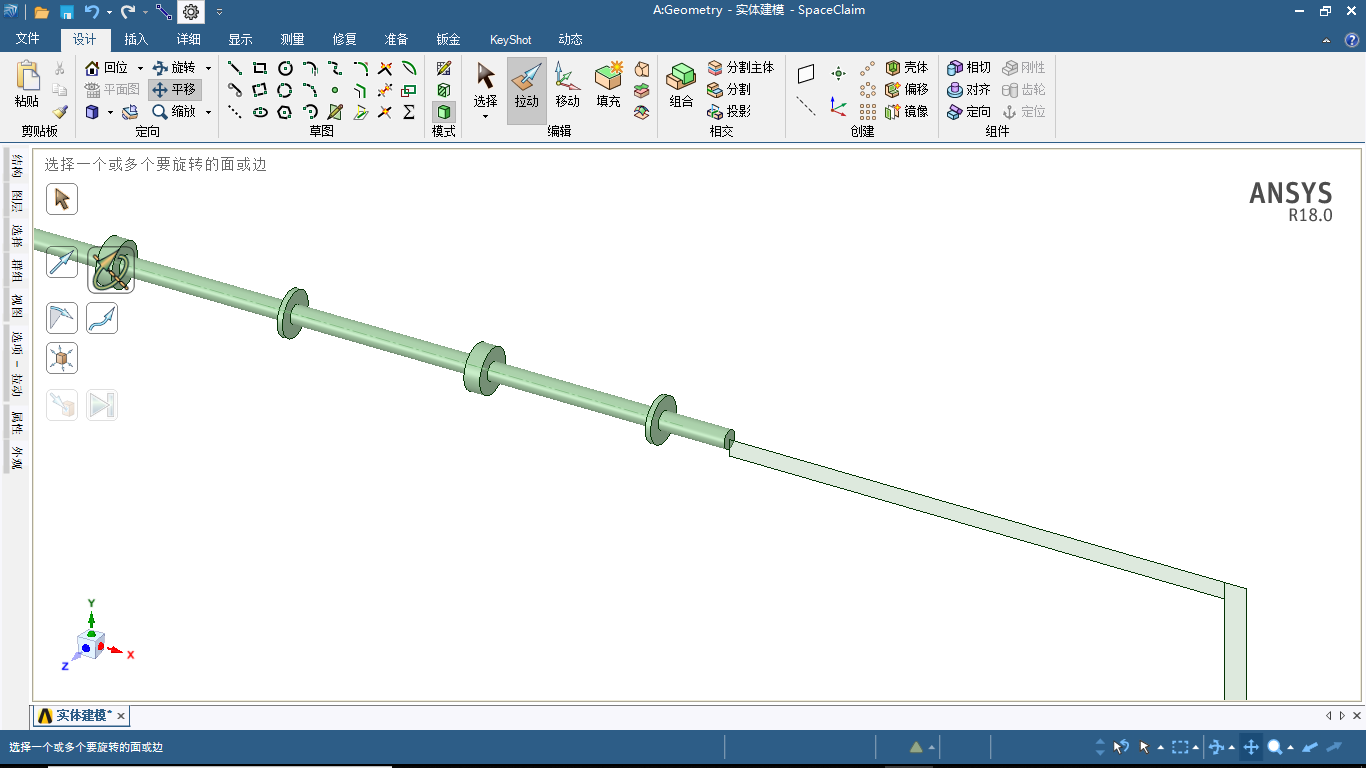
Task: Expand the view cube style dropdown in 定向
Action: coord(108,112)
